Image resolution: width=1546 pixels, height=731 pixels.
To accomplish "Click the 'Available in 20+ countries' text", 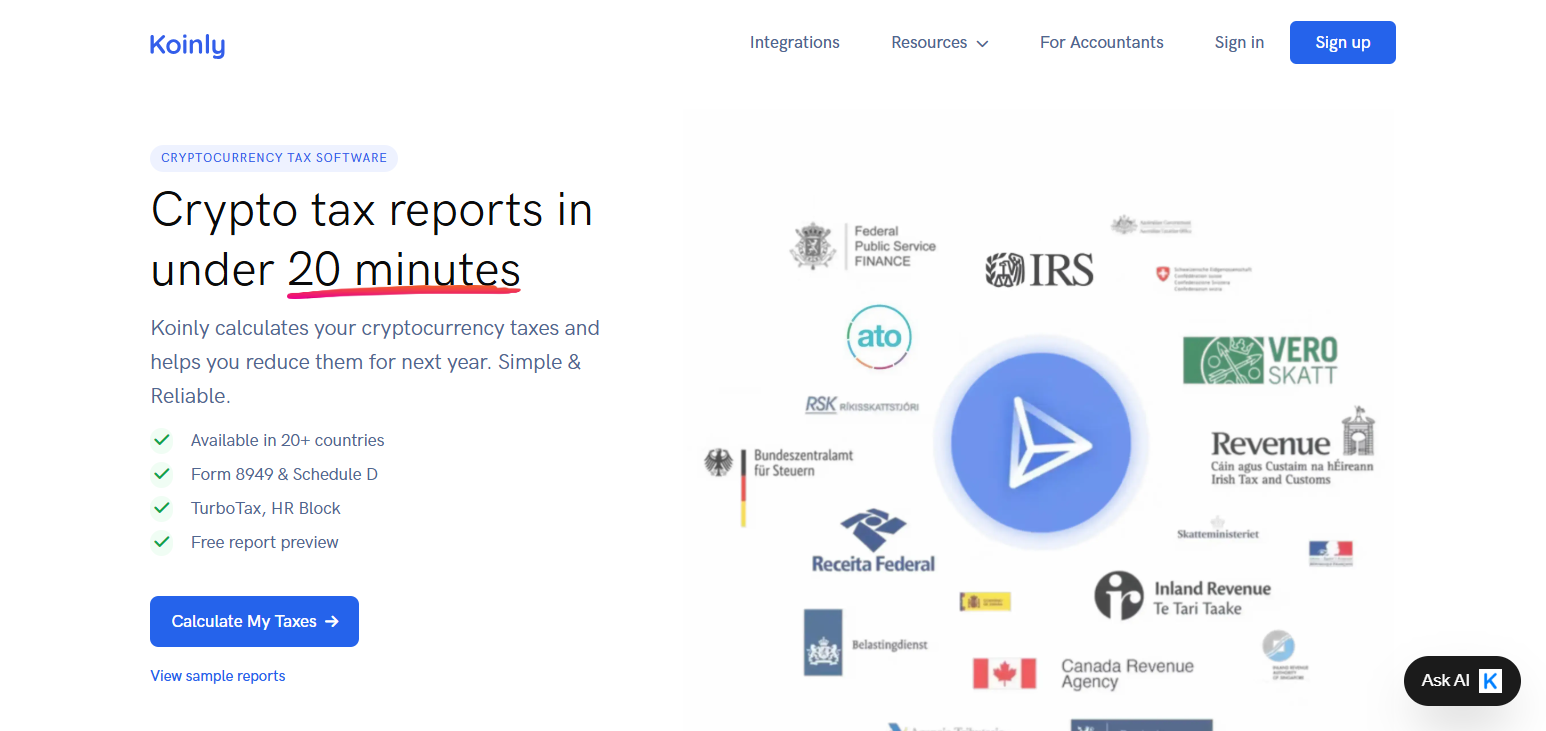I will point(288,440).
